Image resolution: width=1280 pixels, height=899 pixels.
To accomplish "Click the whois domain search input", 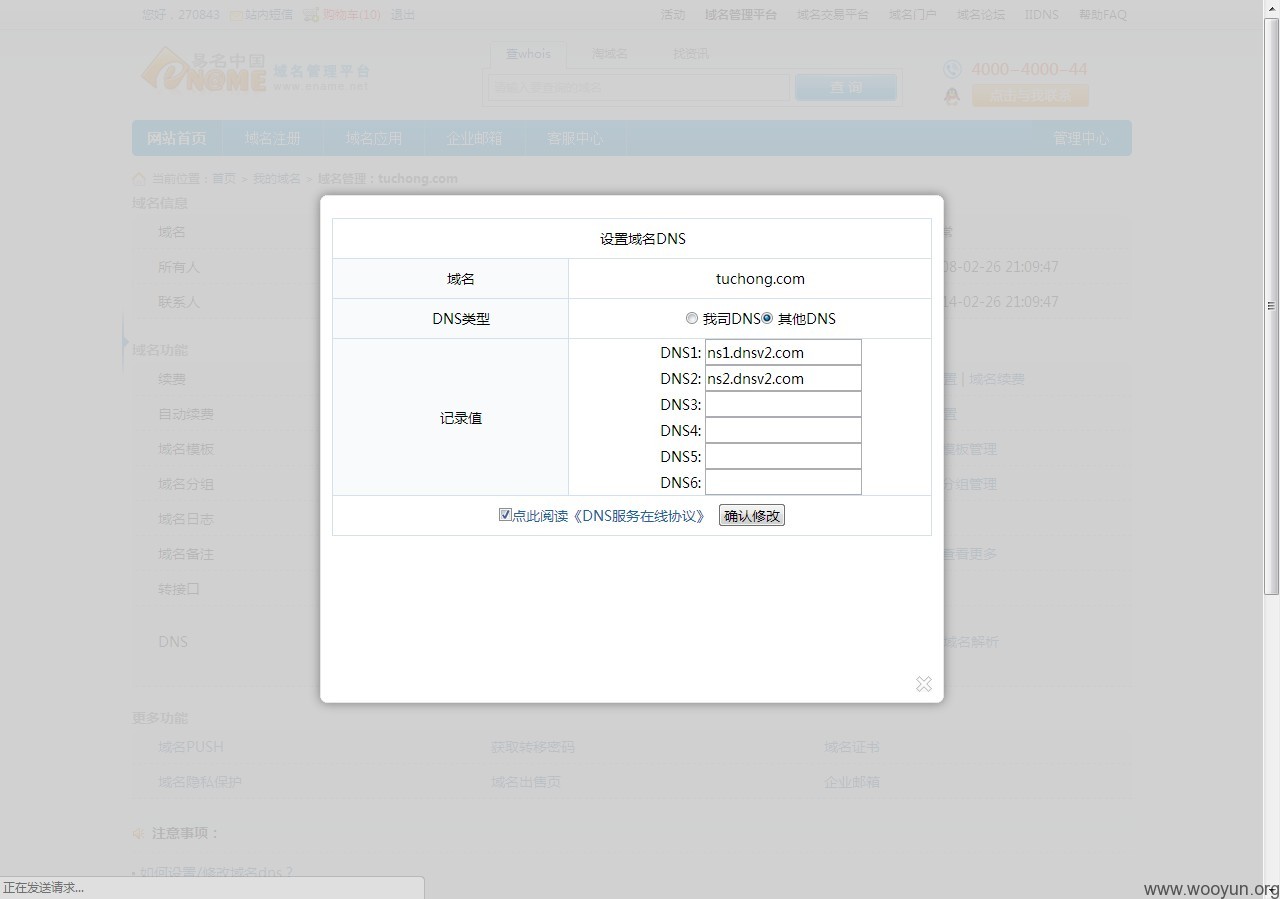I will point(639,88).
